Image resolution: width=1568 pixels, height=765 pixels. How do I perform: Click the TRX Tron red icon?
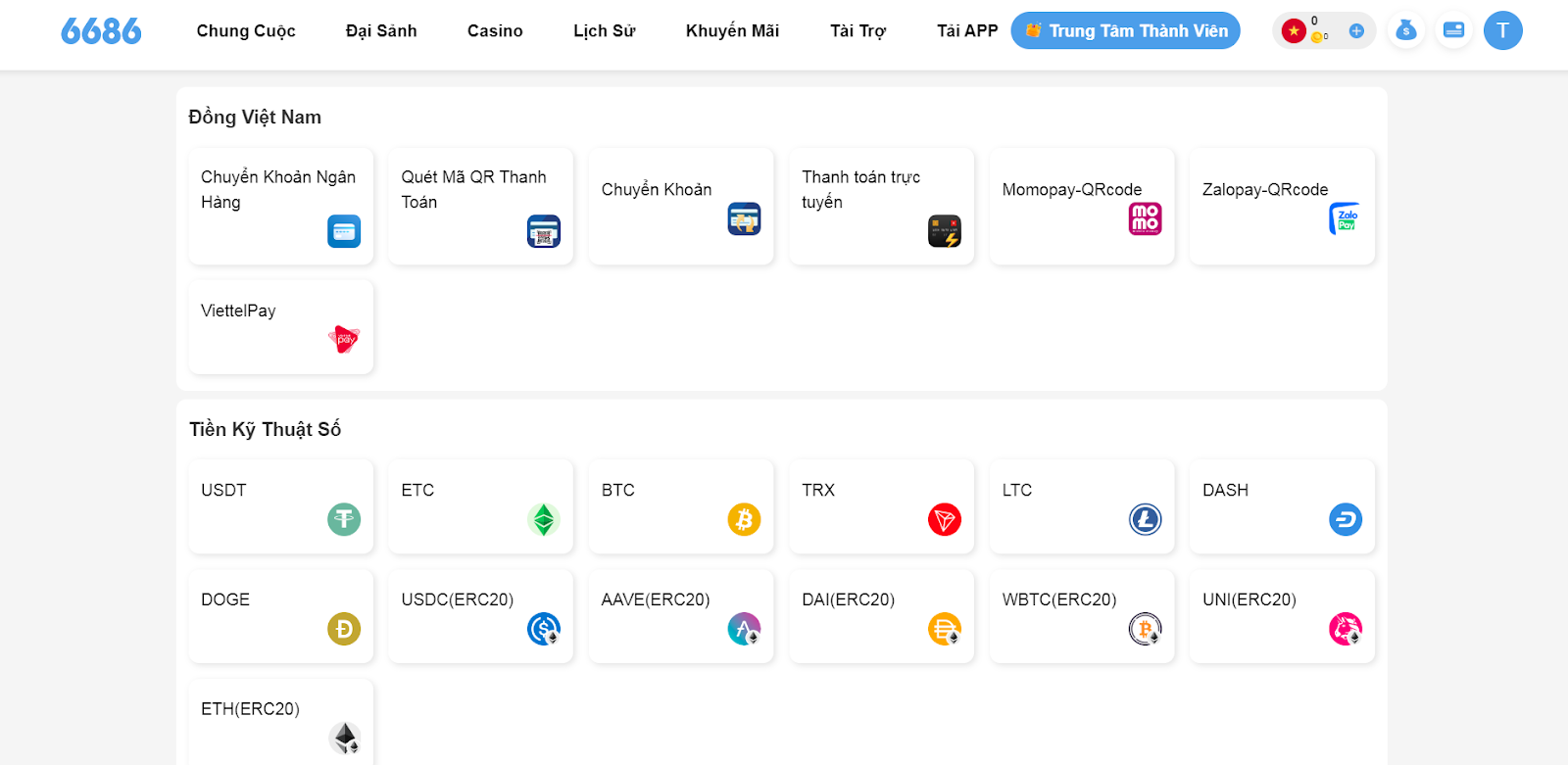point(945,519)
